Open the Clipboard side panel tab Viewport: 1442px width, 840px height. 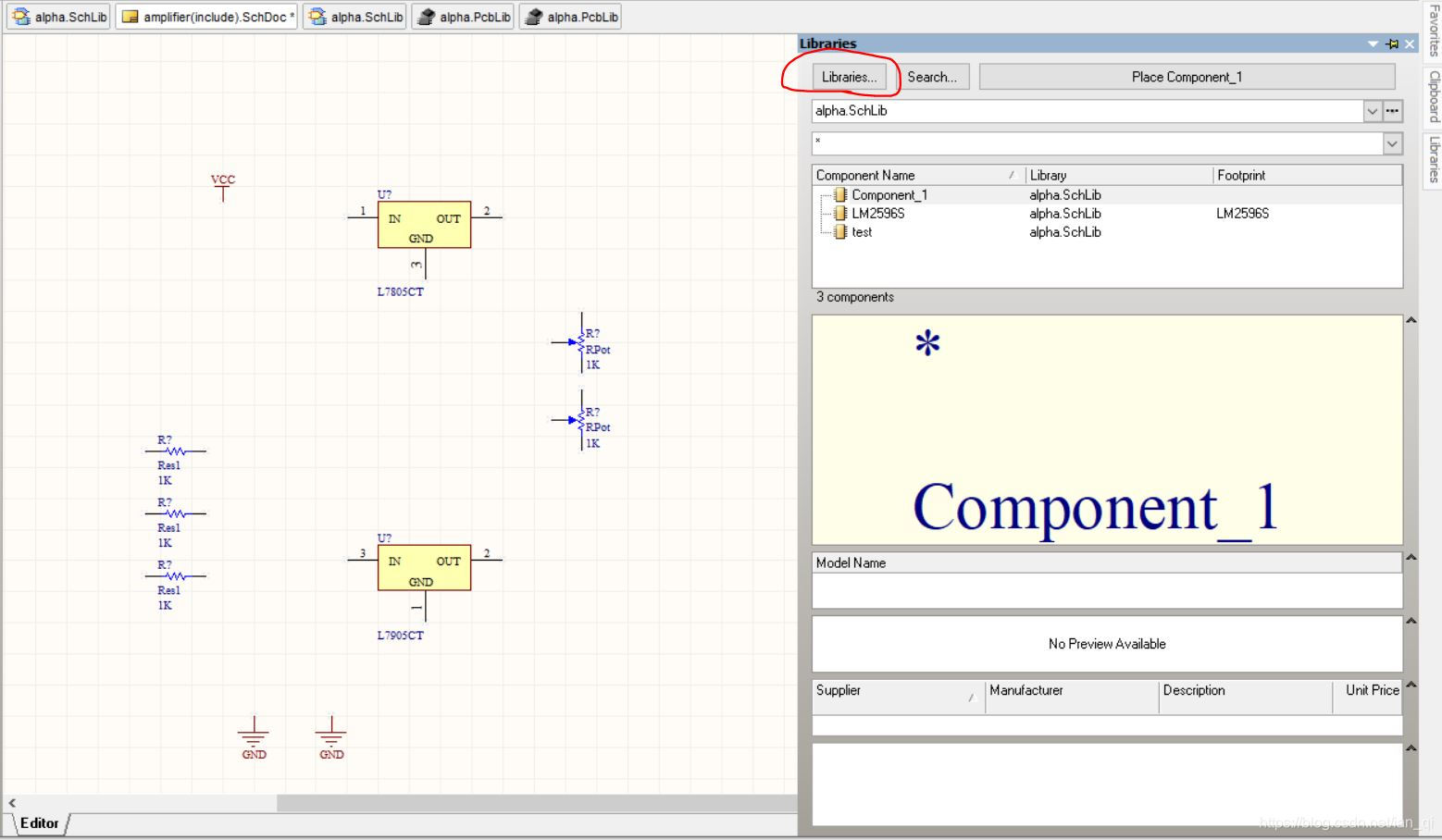point(1434,96)
